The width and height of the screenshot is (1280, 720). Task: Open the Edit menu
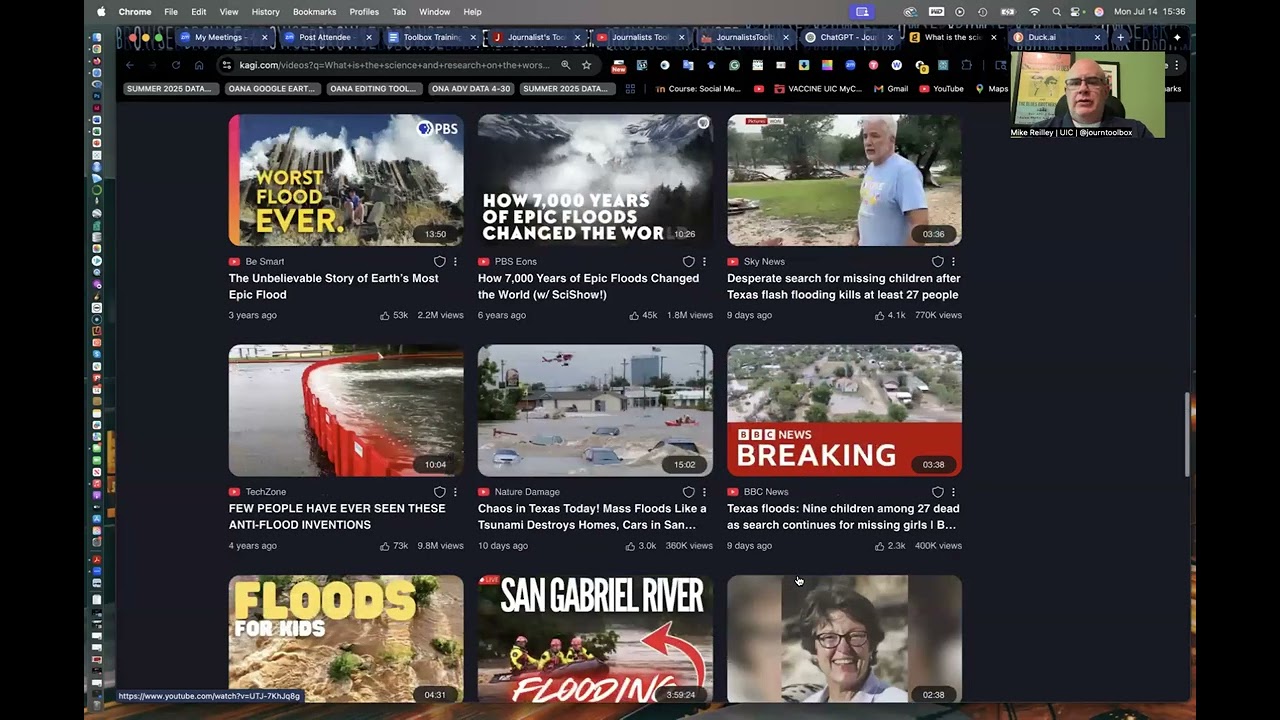199,12
